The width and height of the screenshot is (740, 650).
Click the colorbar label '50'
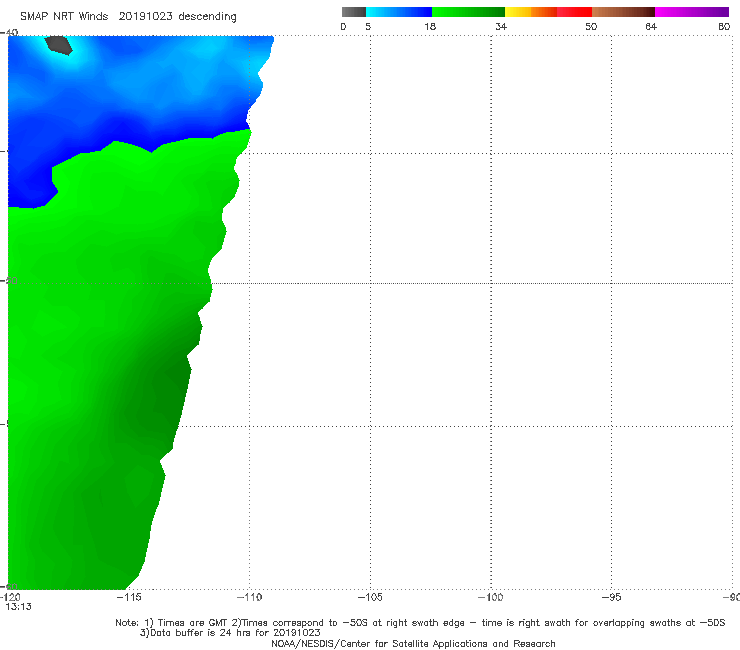pos(591,26)
